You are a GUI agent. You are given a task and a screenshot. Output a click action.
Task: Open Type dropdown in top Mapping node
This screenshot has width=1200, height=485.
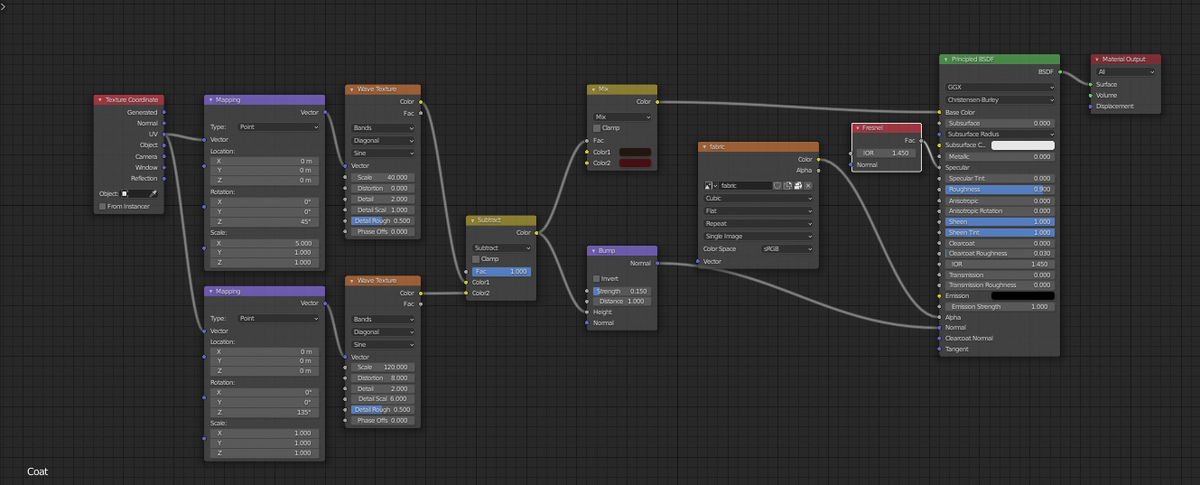(x=279, y=127)
